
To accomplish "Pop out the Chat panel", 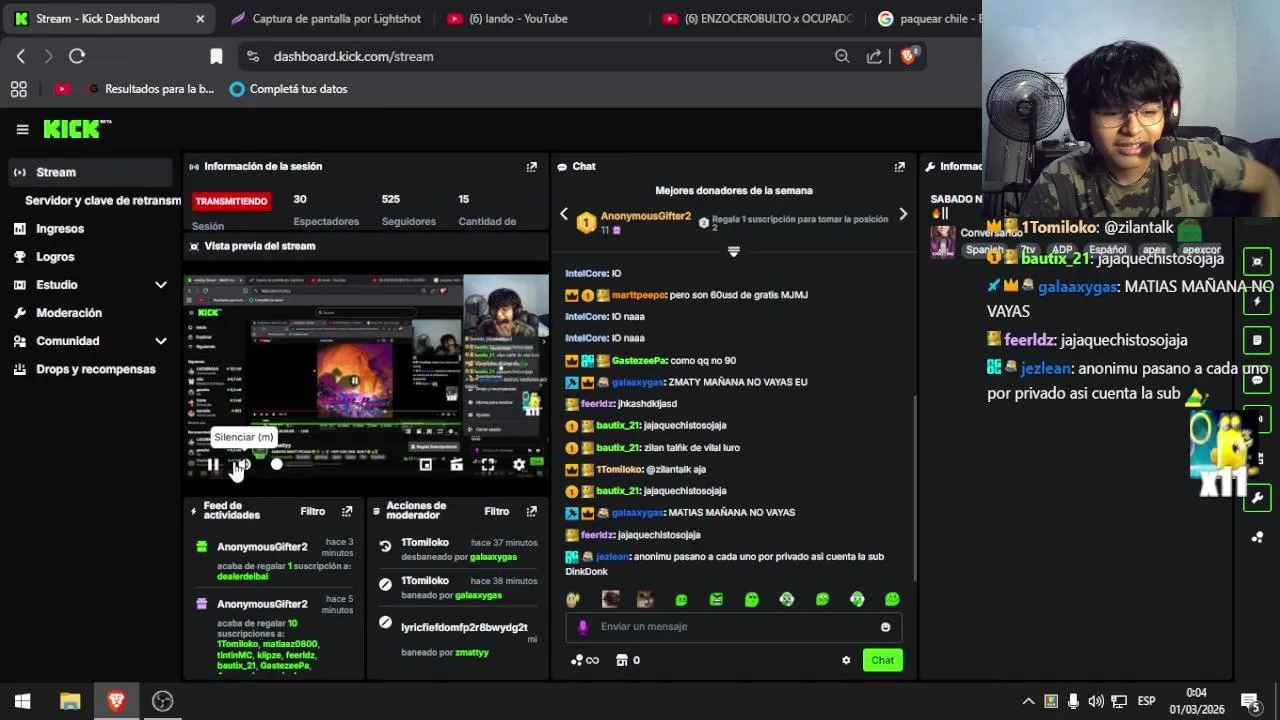I will (900, 167).
